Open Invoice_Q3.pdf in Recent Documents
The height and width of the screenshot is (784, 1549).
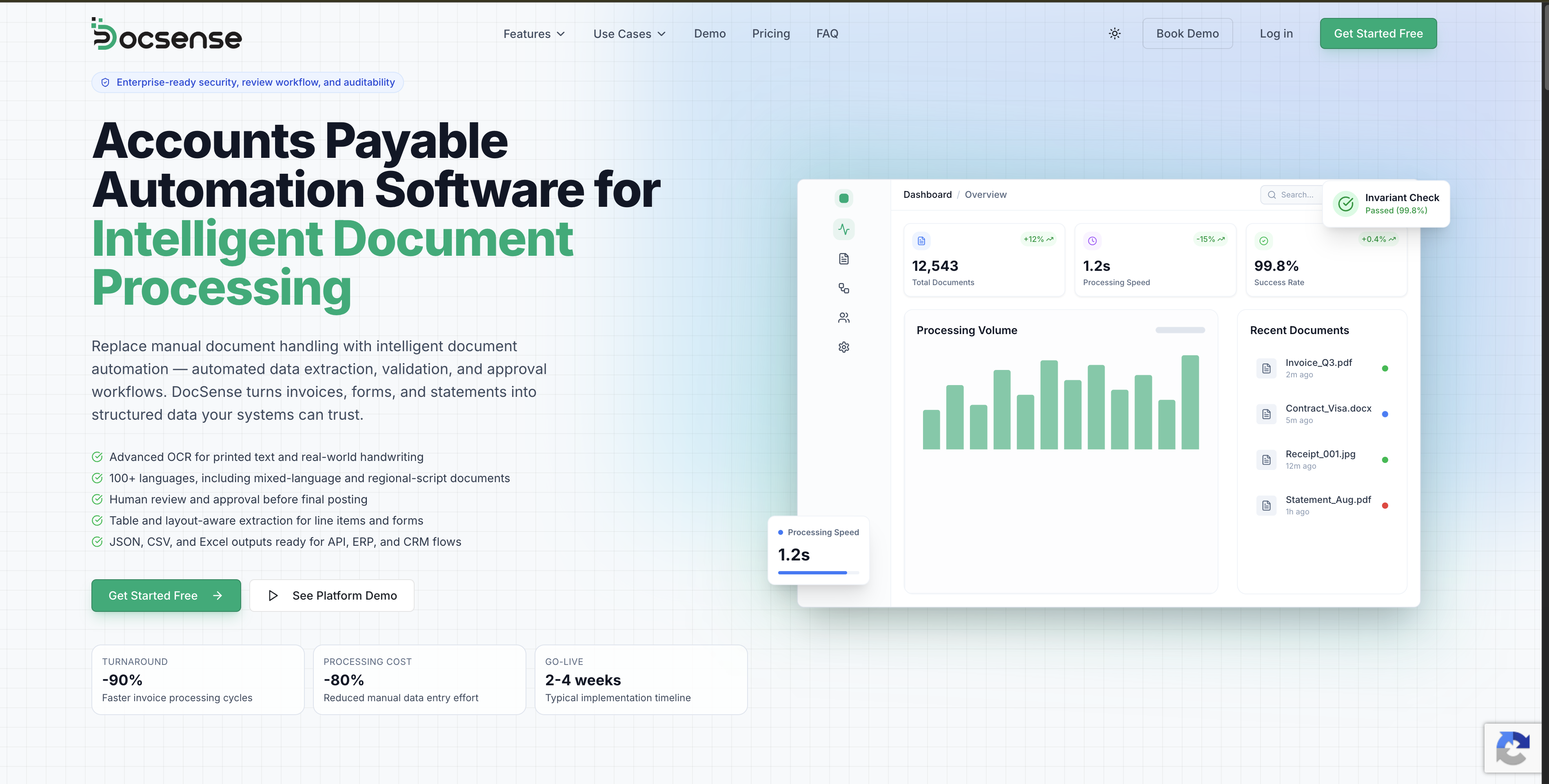pyautogui.click(x=1322, y=368)
